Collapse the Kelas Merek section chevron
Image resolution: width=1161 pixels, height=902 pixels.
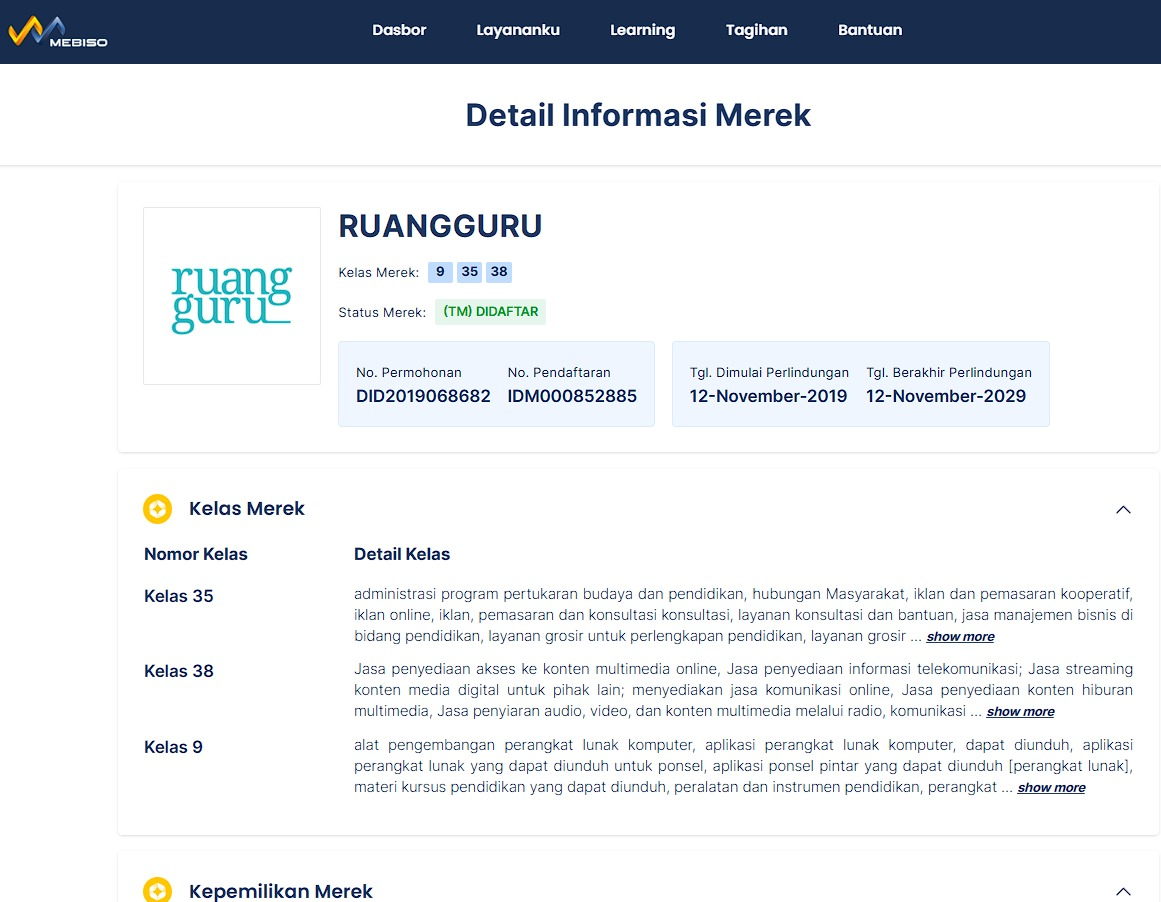click(x=1123, y=510)
